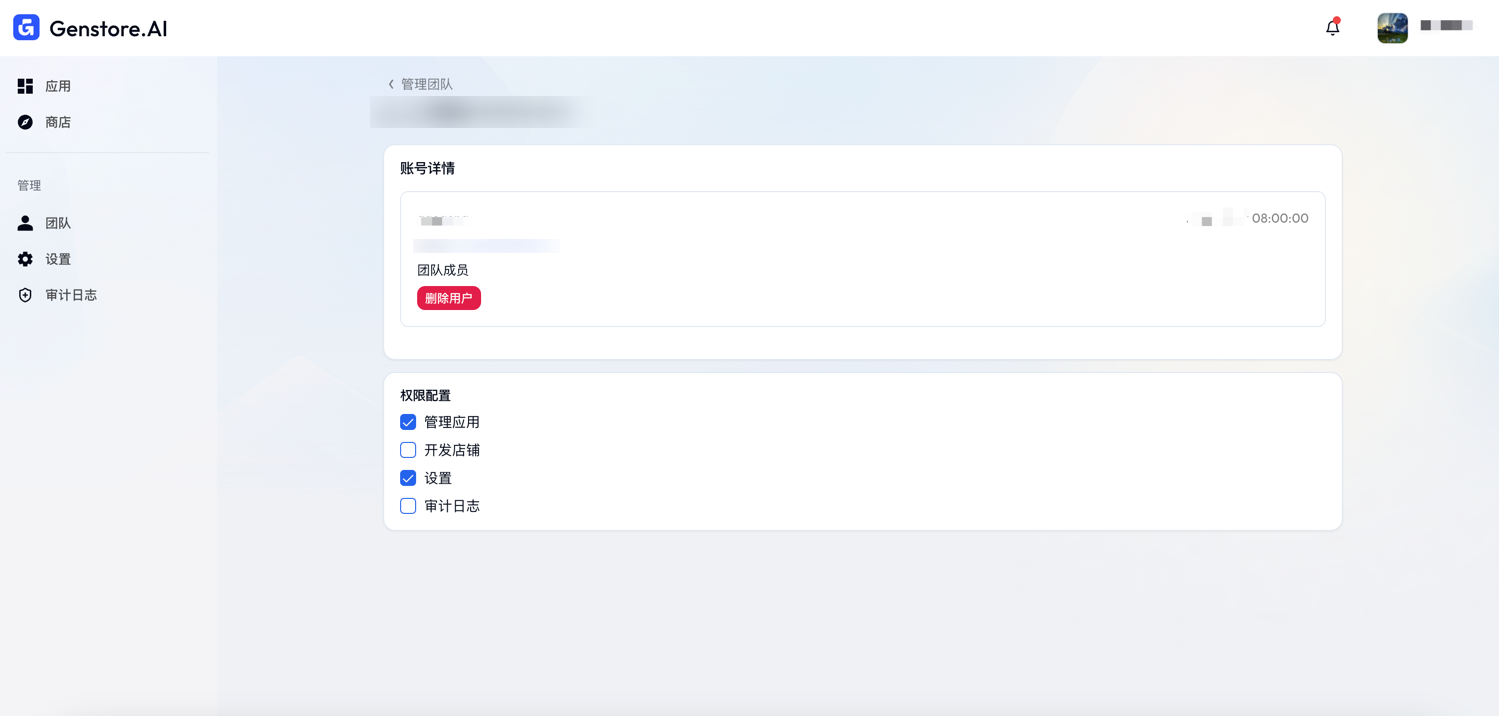Image resolution: width=1499 pixels, height=716 pixels.
Task: Click the 应用 grid icon in sidebar
Action: [25, 86]
